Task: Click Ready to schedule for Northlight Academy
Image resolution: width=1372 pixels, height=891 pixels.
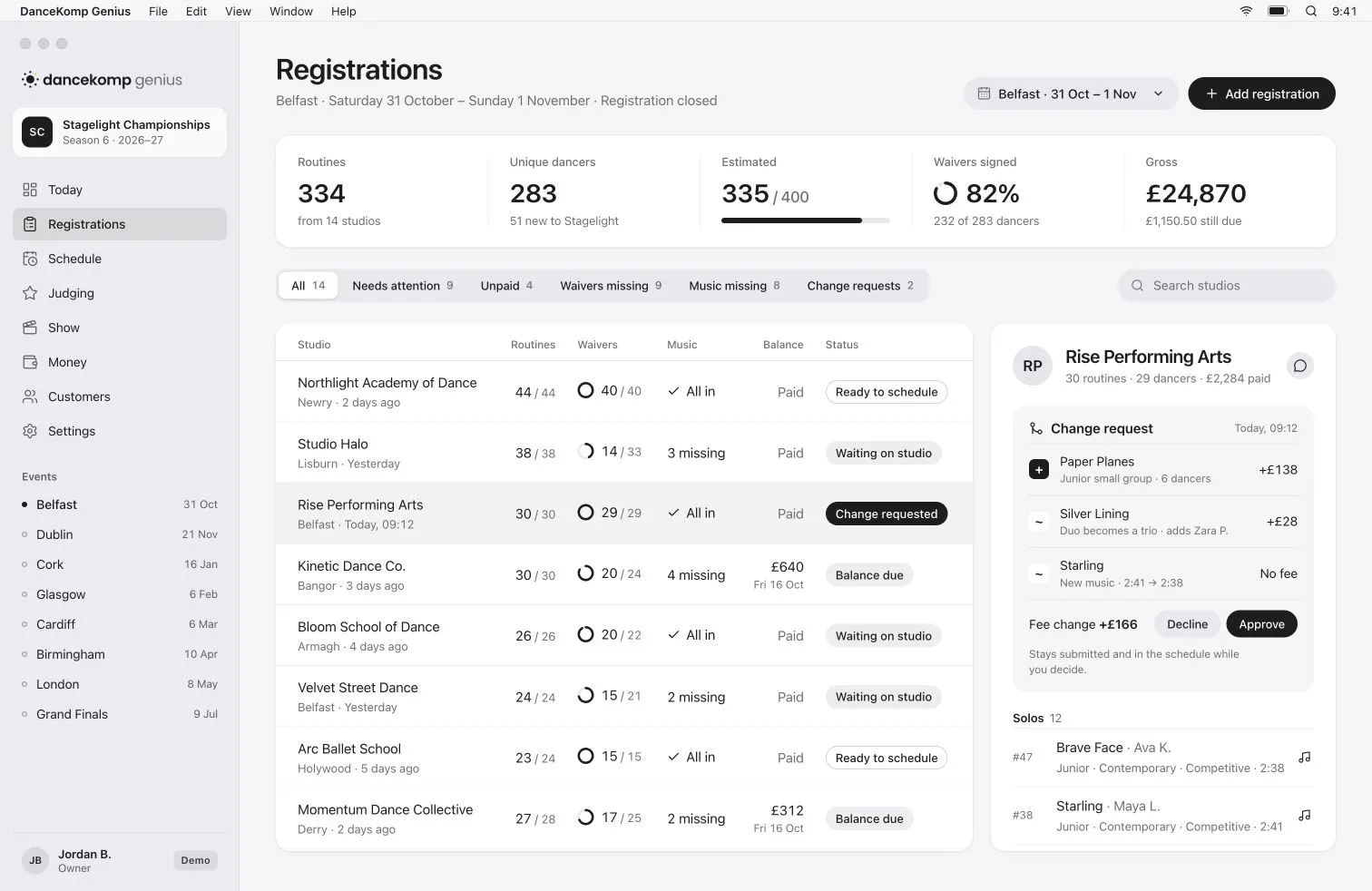Action: click(x=886, y=392)
